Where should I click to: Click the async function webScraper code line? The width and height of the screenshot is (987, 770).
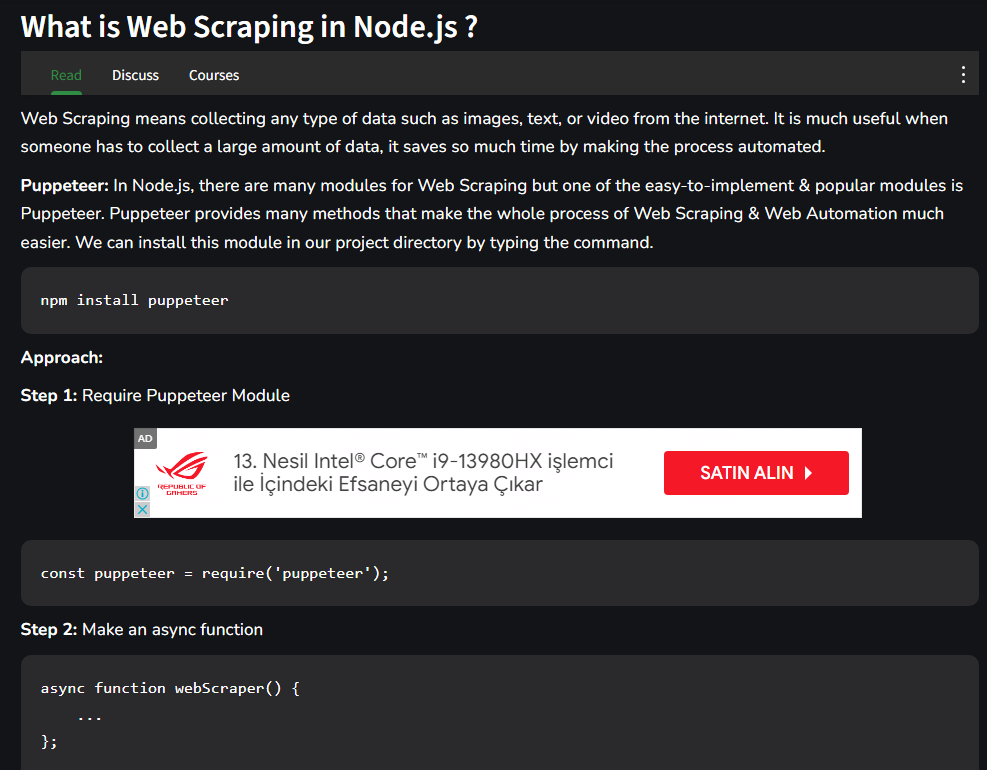[170, 688]
